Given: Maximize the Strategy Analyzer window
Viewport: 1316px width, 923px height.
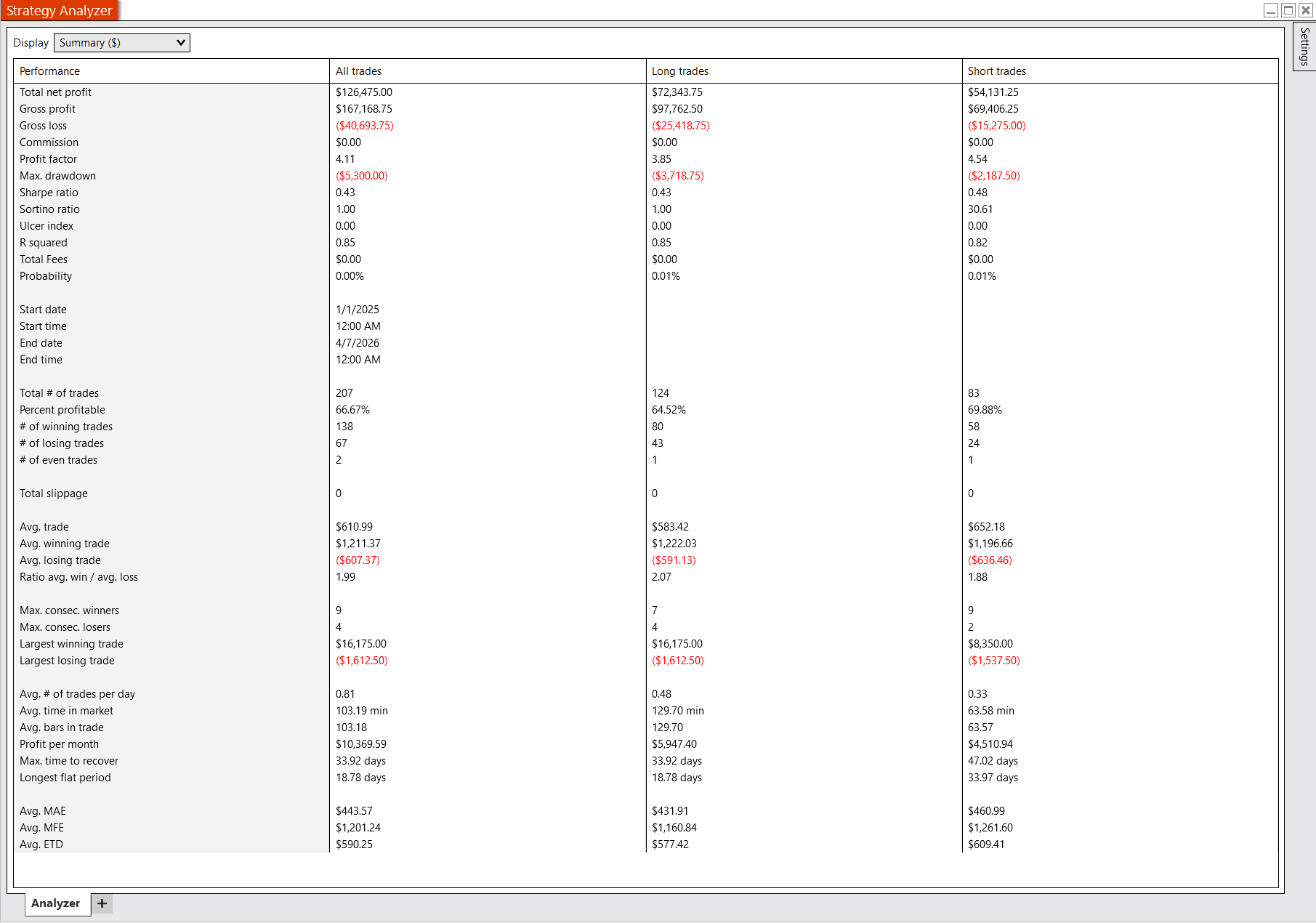Looking at the screenshot, I should pyautogui.click(x=1288, y=10).
